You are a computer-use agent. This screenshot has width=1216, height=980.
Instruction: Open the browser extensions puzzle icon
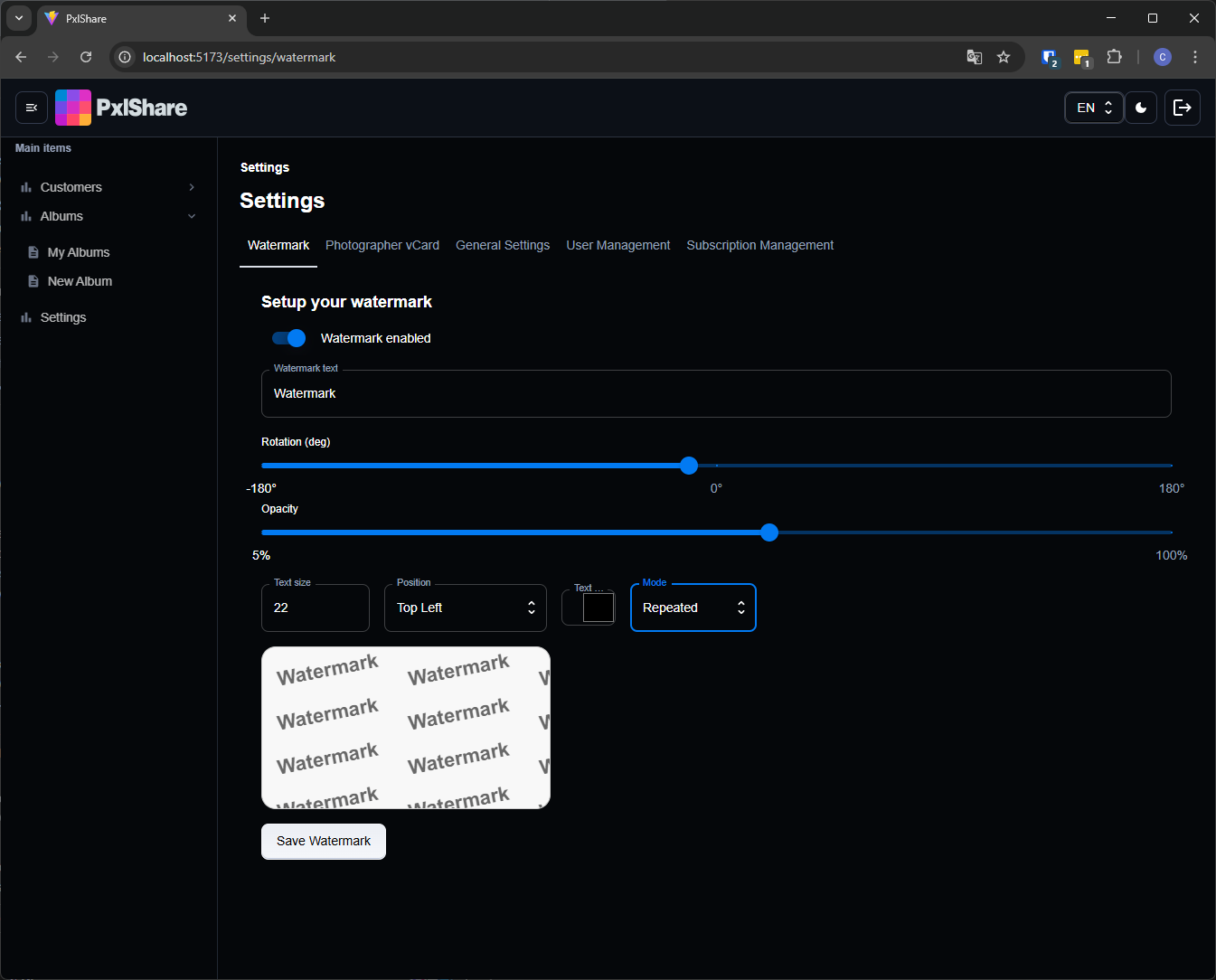pyautogui.click(x=1114, y=57)
